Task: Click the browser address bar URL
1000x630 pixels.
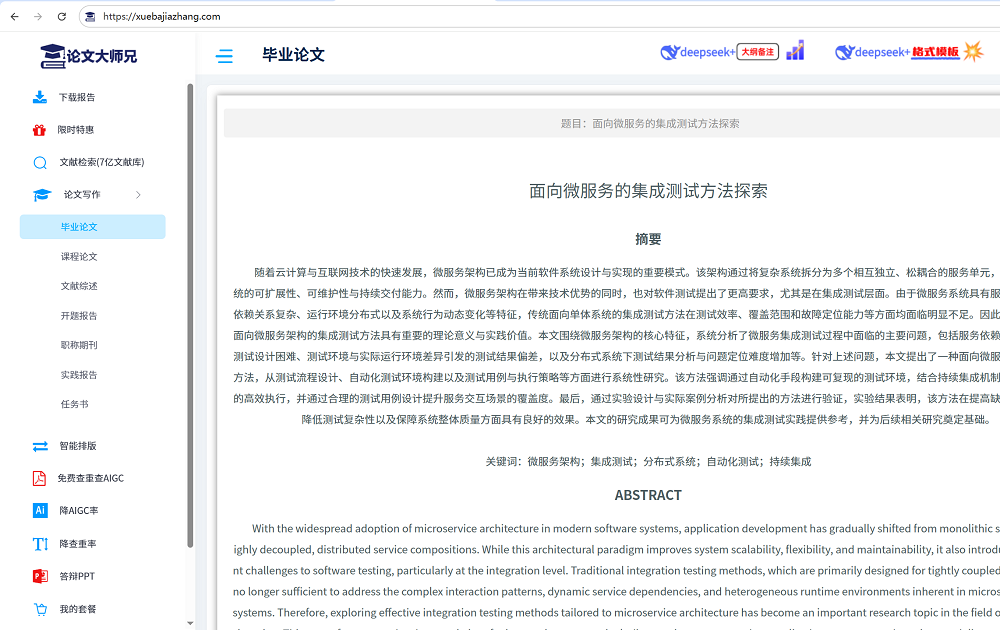Action: point(162,17)
